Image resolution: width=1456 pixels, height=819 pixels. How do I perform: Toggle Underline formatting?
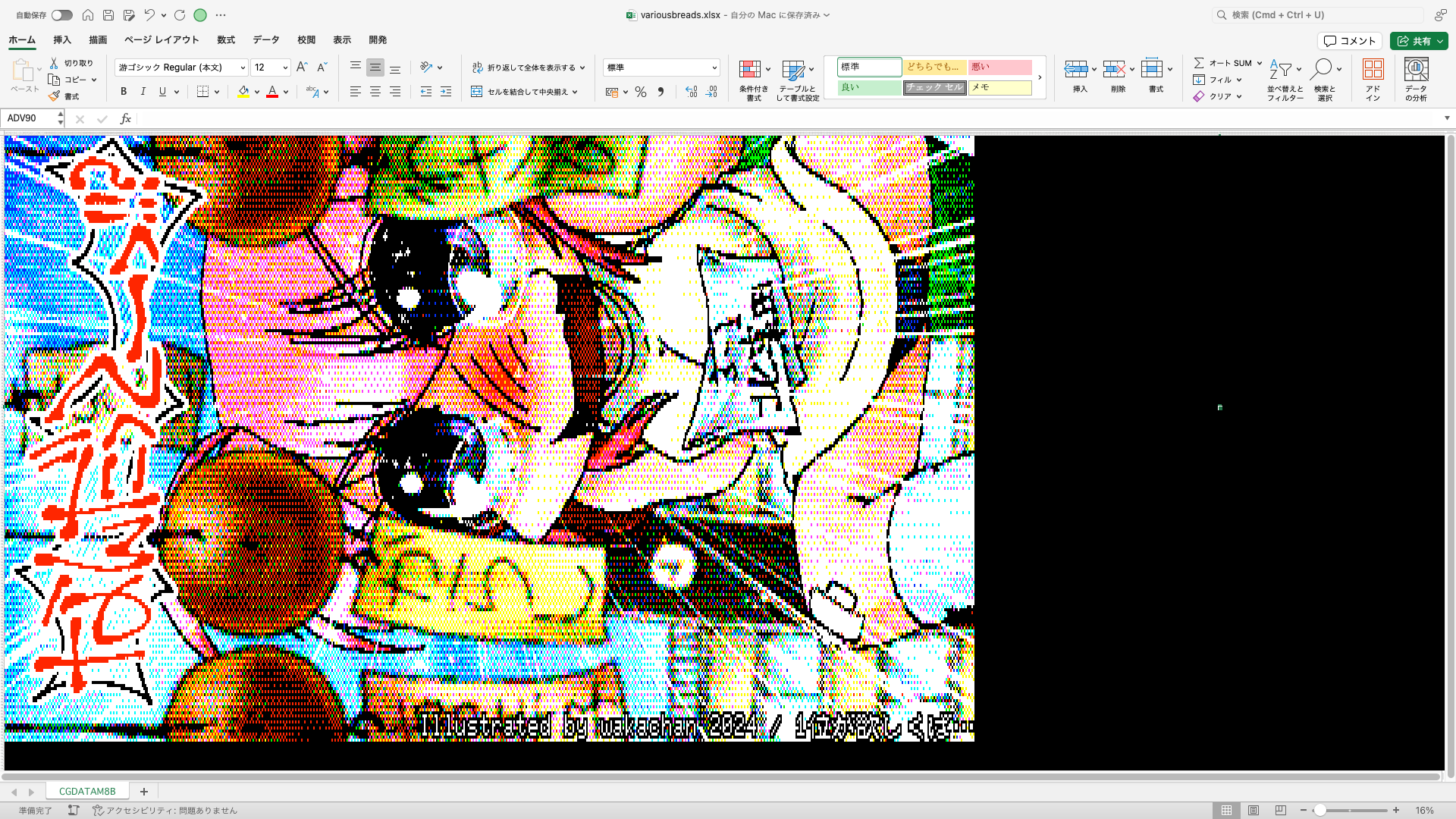point(162,92)
